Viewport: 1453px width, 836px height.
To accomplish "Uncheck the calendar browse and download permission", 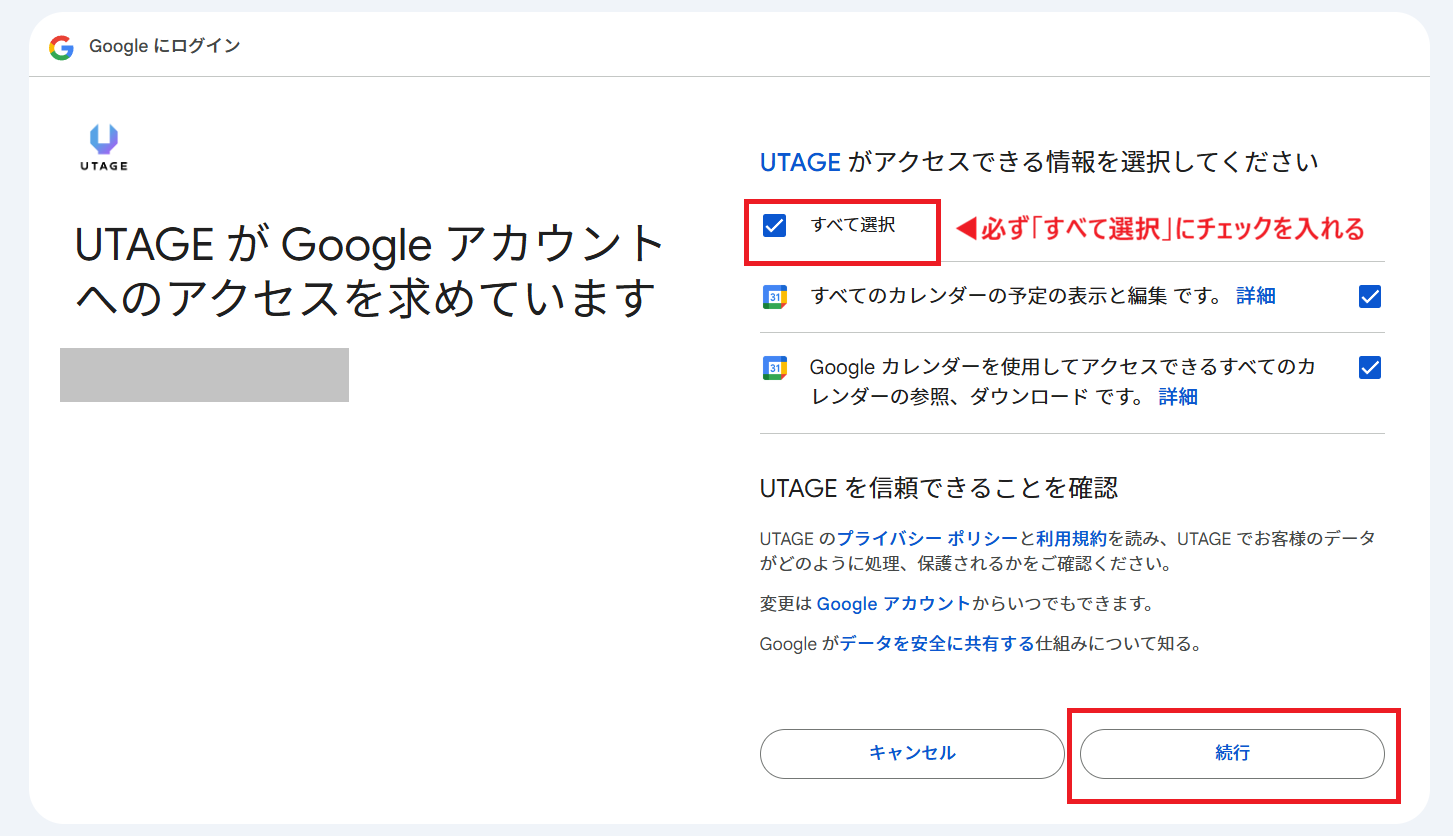I will click(1370, 368).
